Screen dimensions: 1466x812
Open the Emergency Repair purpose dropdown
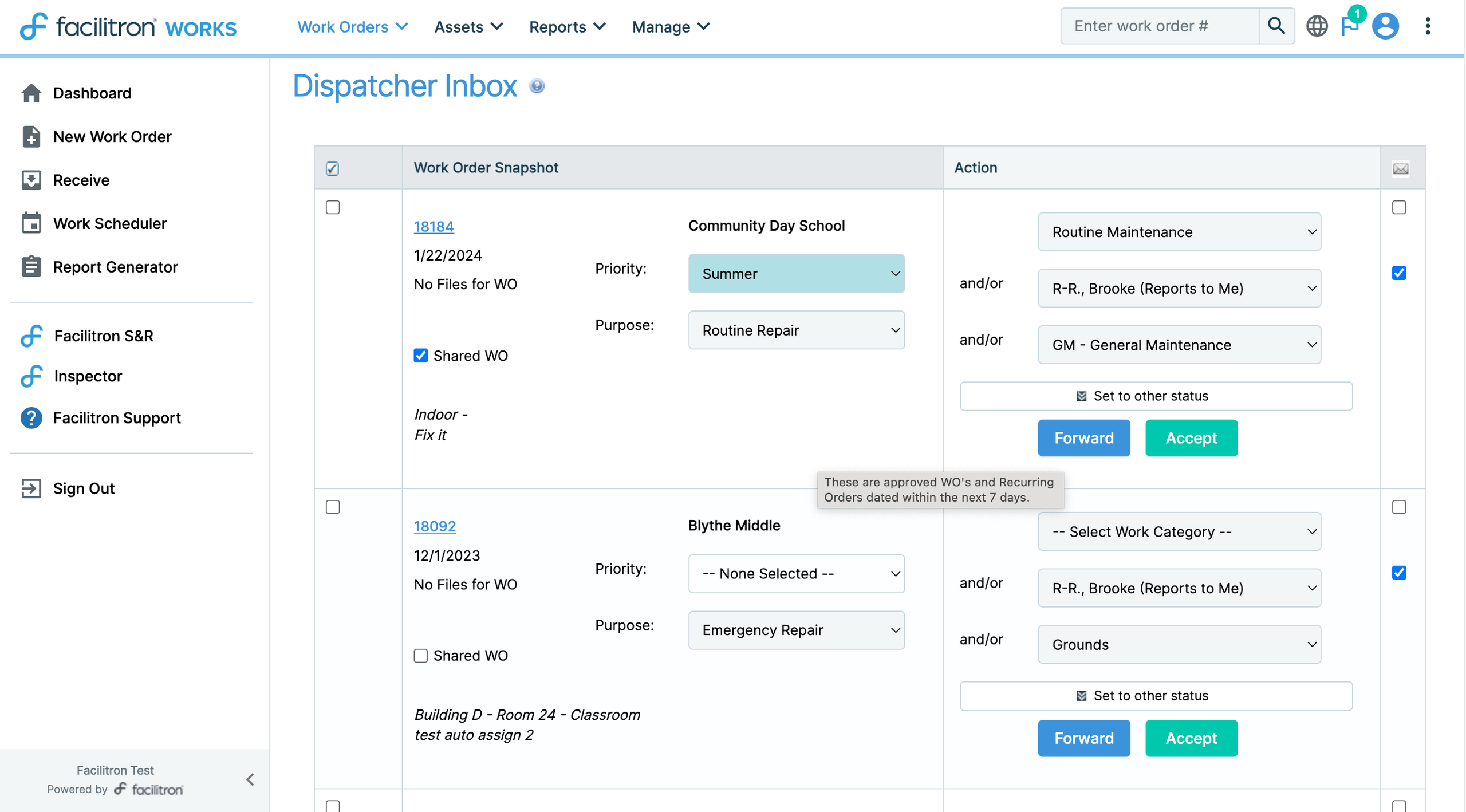(796, 630)
